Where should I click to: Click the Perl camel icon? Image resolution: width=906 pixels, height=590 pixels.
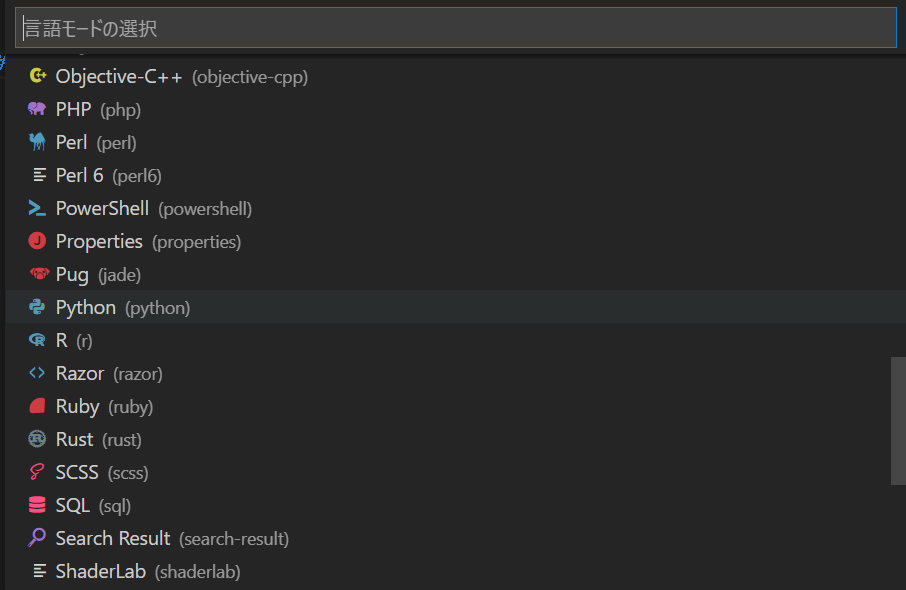click(x=37, y=142)
